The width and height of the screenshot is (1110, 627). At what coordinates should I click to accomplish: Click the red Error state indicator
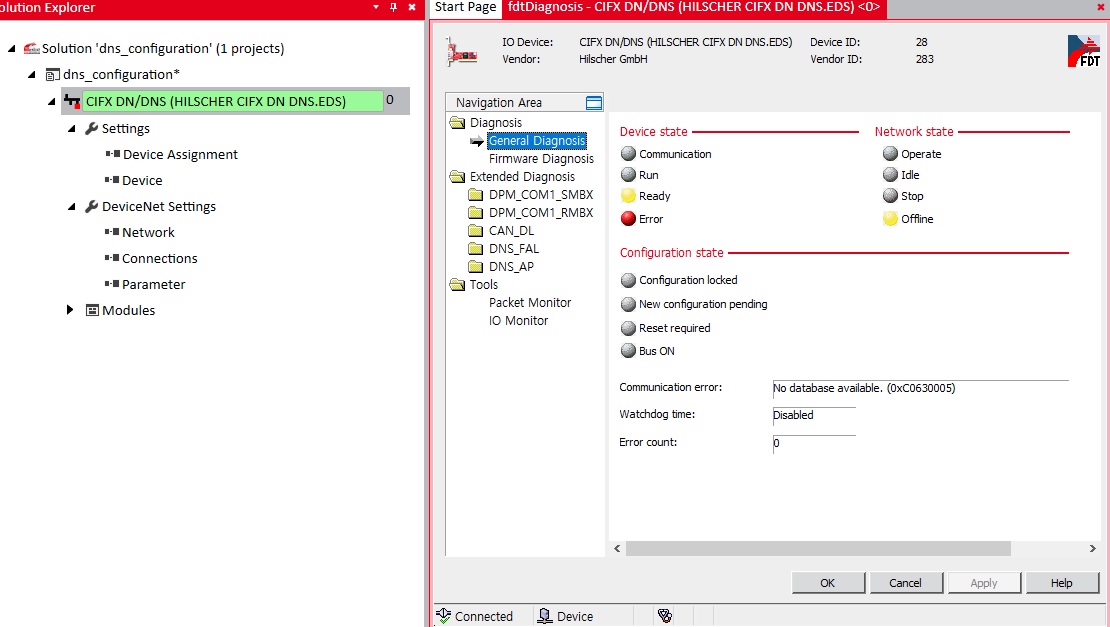click(x=628, y=219)
